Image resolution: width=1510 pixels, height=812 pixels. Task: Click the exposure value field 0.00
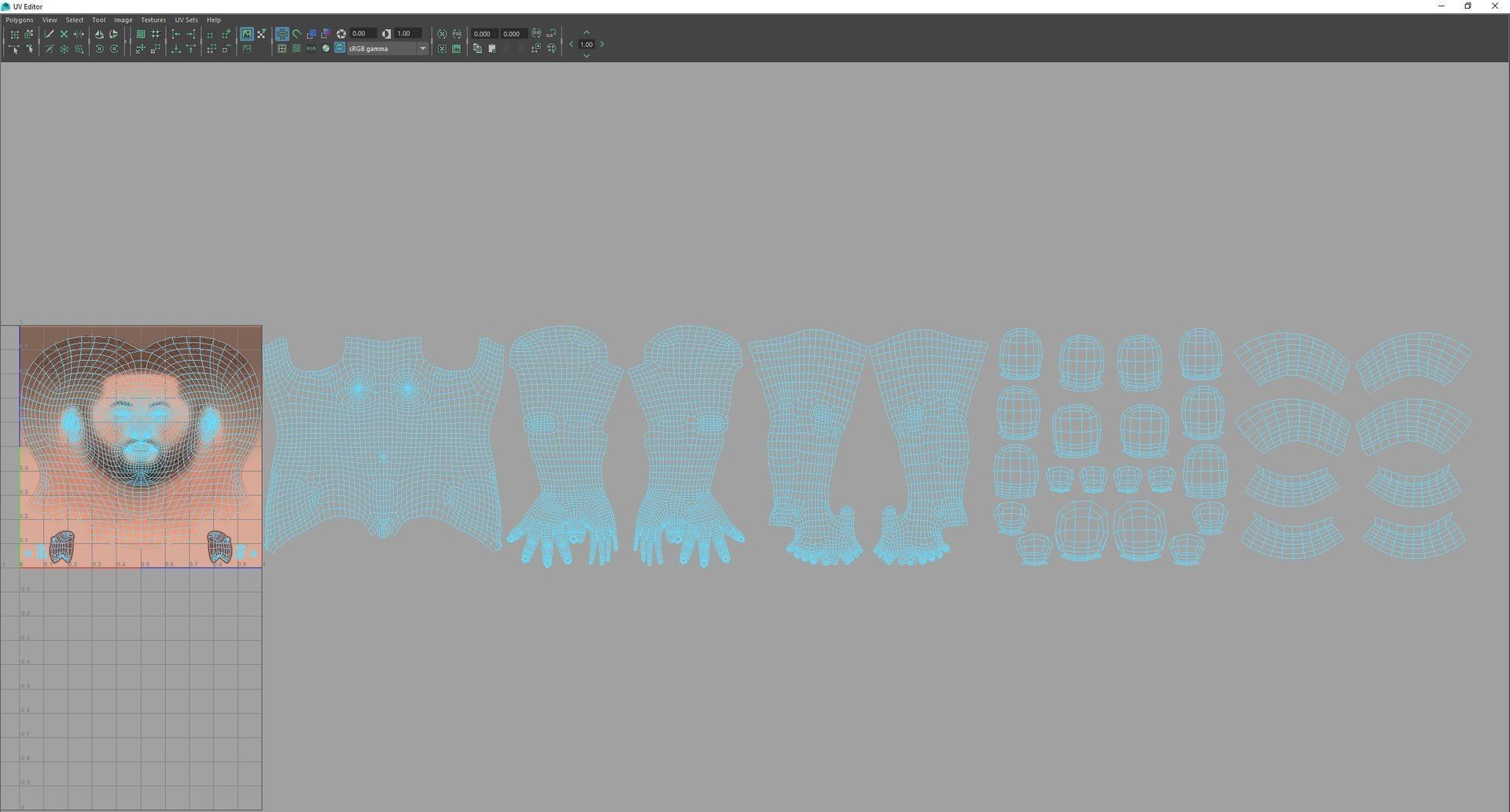pyautogui.click(x=363, y=33)
